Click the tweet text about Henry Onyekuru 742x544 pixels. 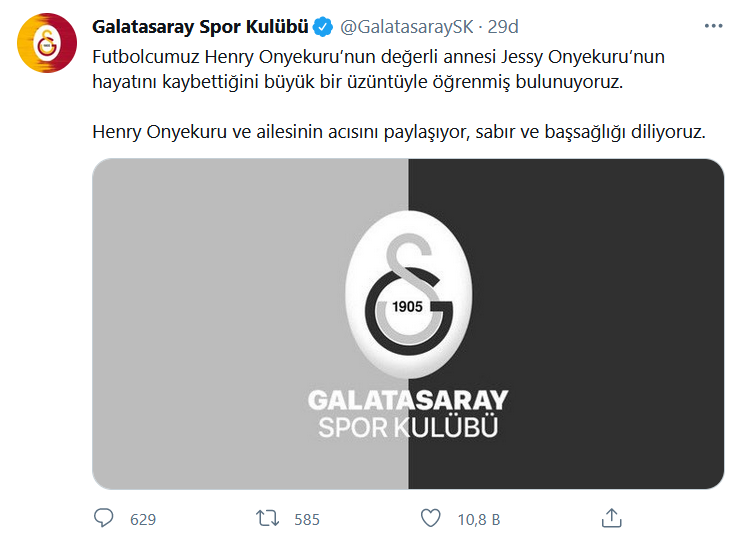(379, 69)
